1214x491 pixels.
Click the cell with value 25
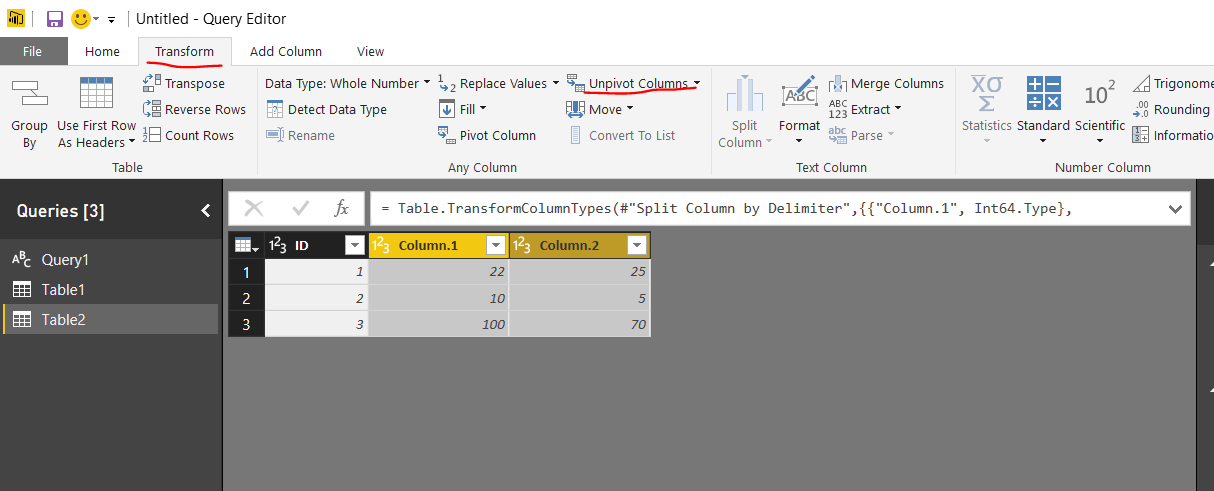pyautogui.click(x=580, y=271)
